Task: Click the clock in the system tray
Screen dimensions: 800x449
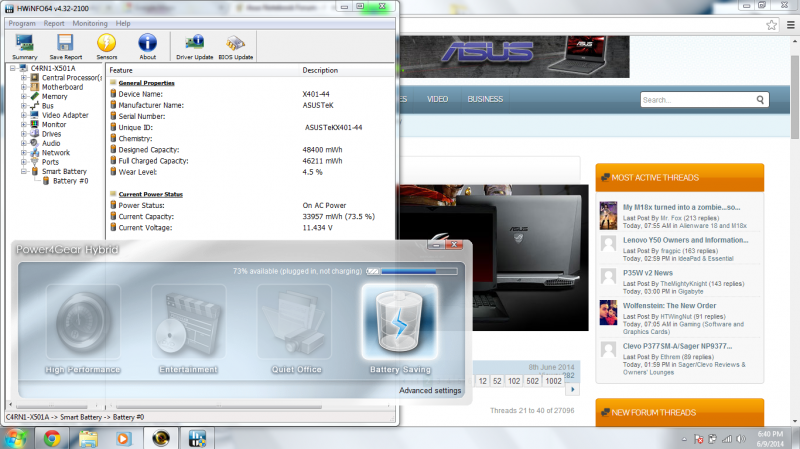Action: 770,439
